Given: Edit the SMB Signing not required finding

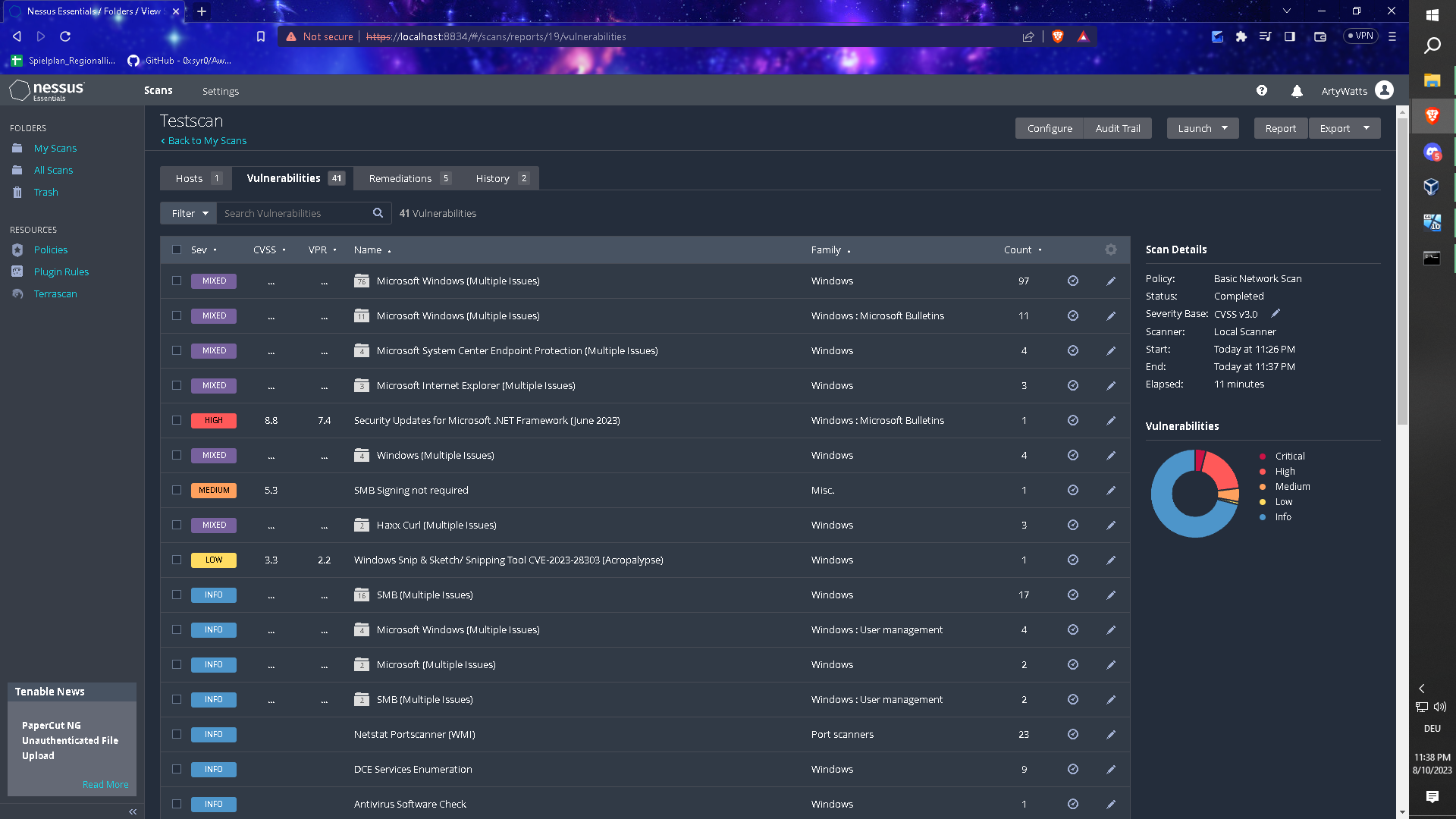Looking at the screenshot, I should click(1111, 490).
